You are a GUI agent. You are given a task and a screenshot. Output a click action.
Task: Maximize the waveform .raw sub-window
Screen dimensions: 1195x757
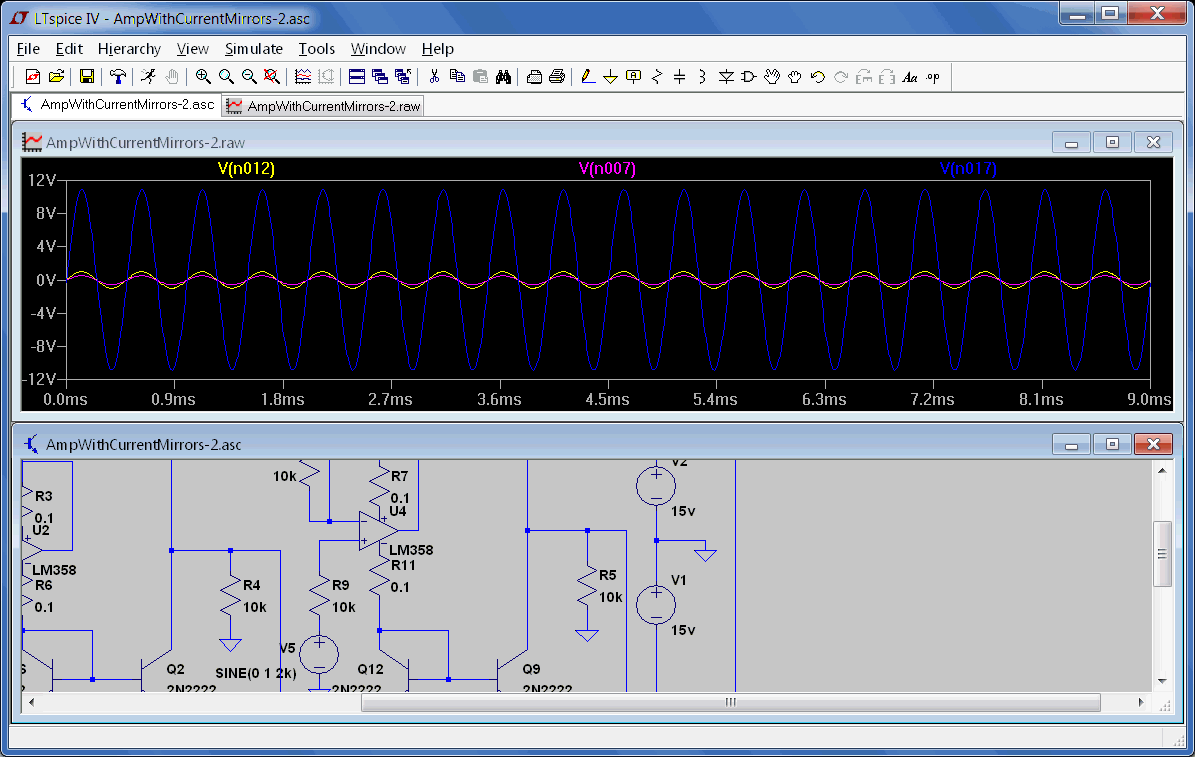click(x=1113, y=142)
